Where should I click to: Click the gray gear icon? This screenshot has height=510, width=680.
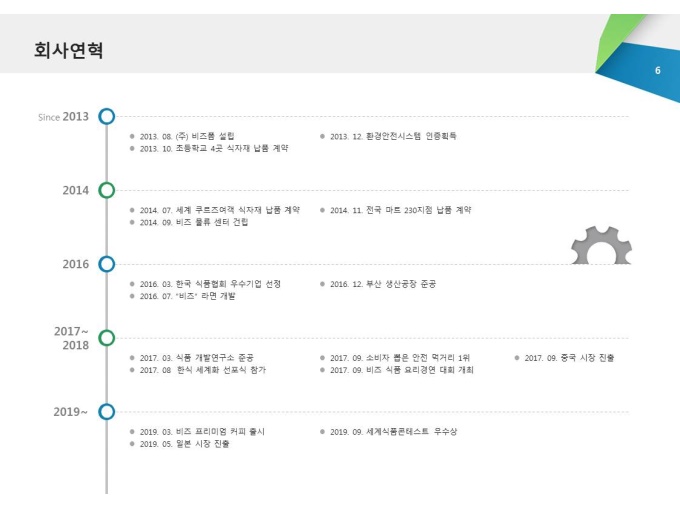click(601, 245)
